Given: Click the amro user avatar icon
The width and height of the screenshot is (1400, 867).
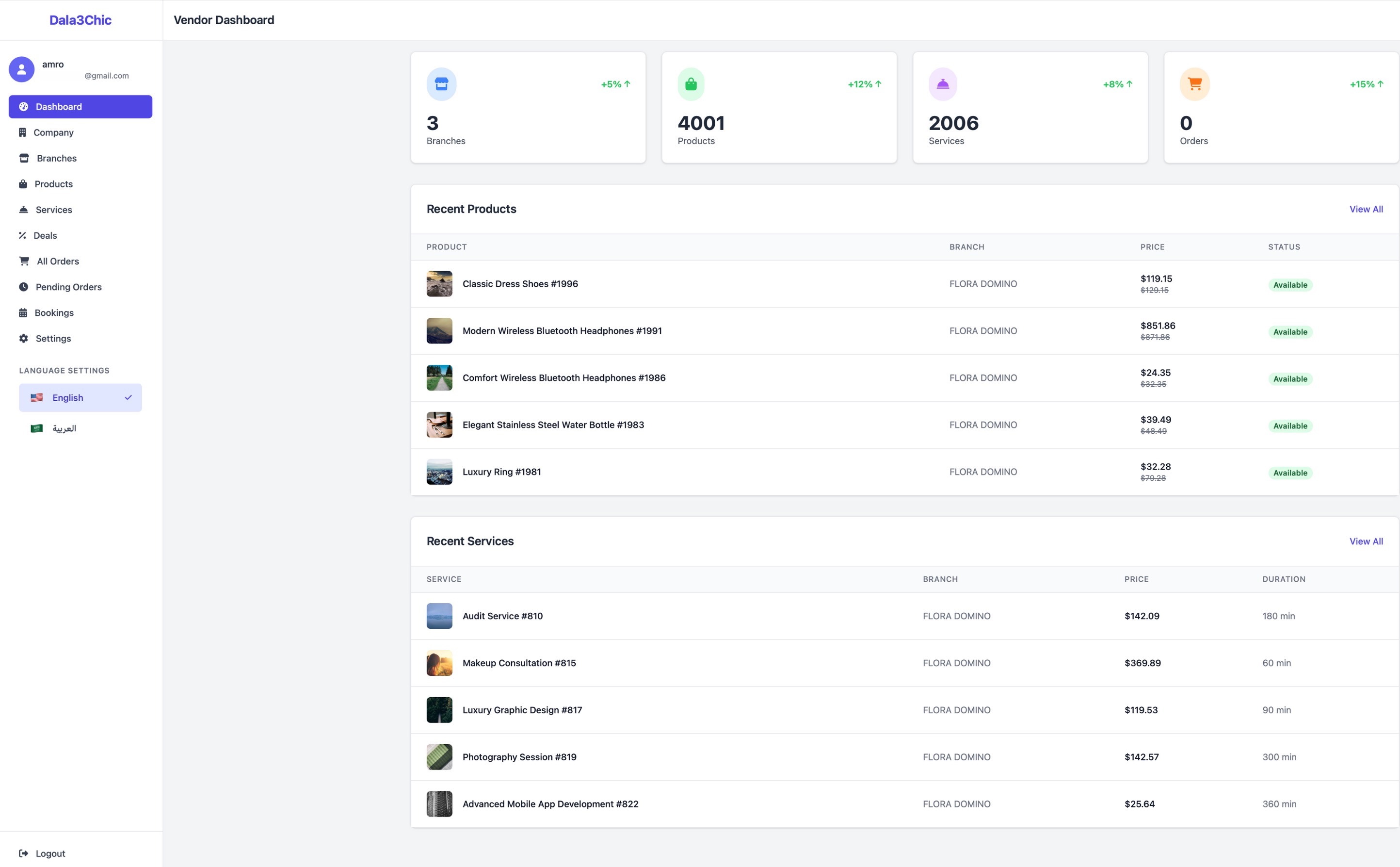Looking at the screenshot, I should point(21,69).
